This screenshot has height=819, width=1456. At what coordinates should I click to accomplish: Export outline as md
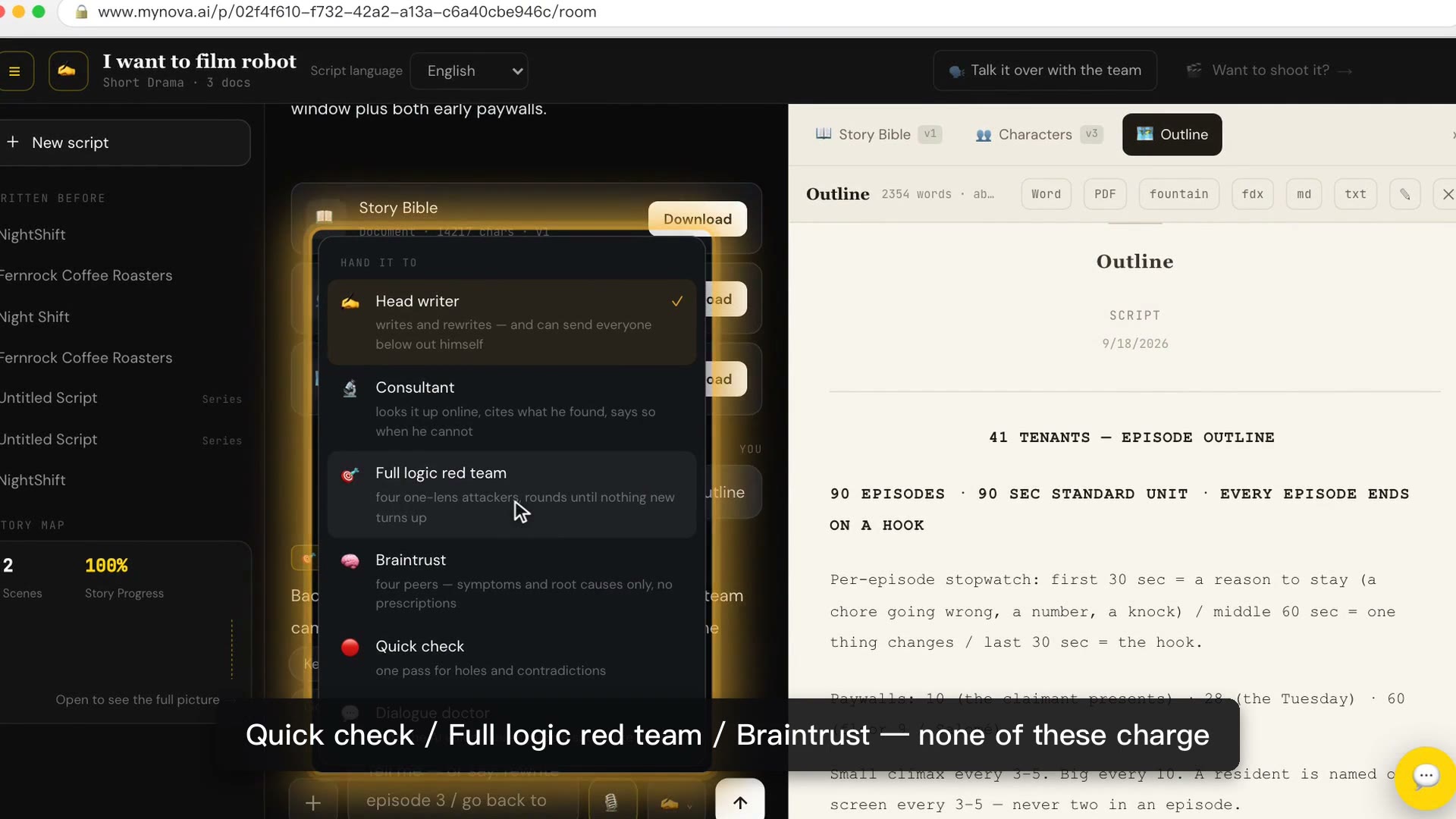point(1304,194)
